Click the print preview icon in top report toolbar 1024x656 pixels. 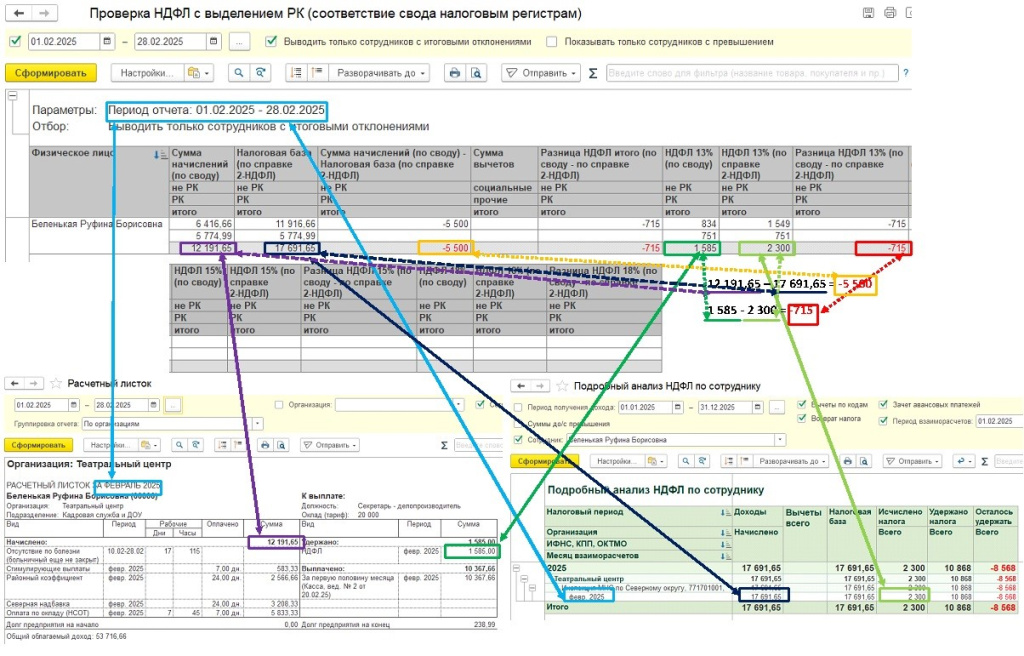click(x=476, y=73)
